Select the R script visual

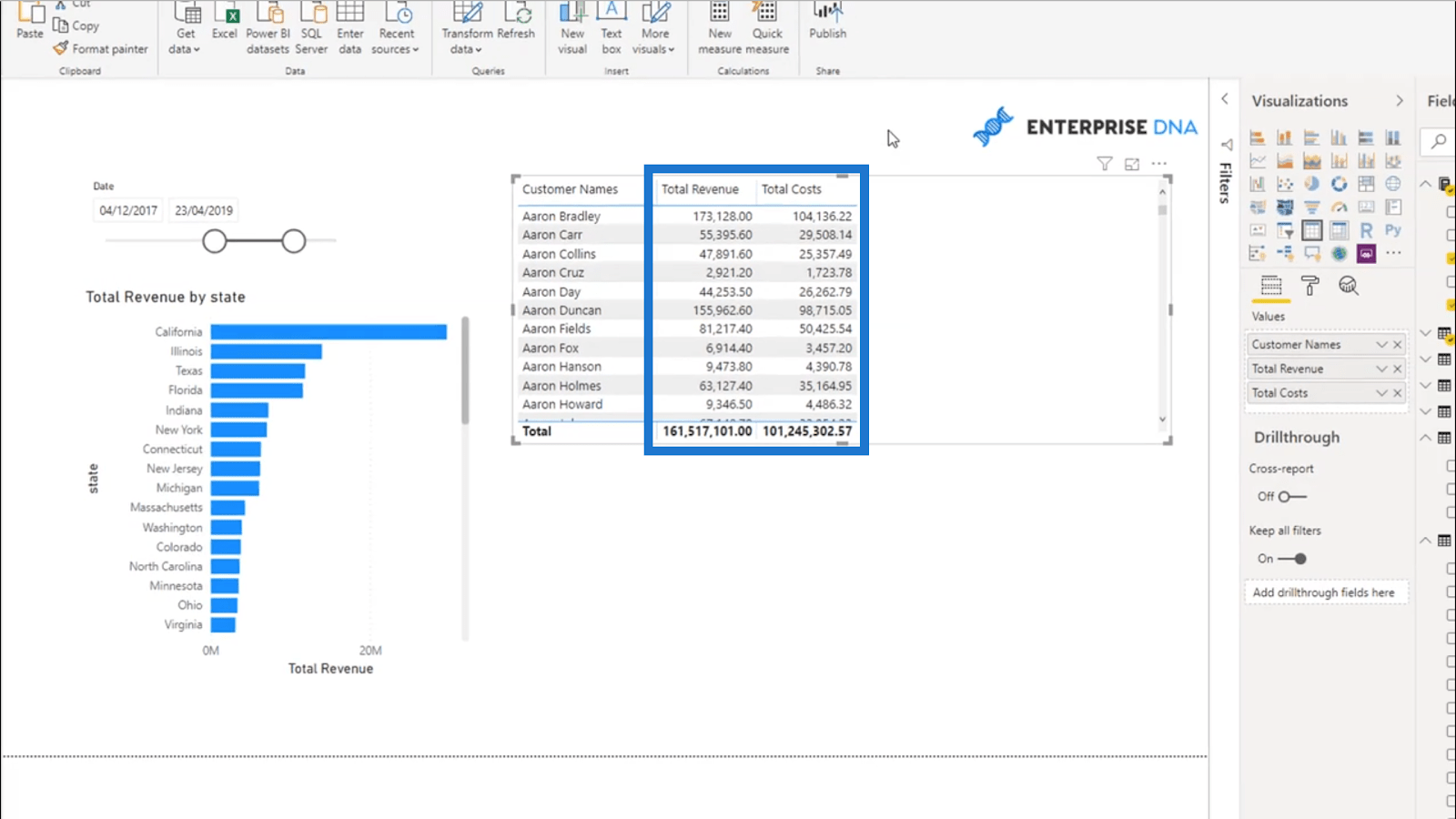(x=1366, y=230)
